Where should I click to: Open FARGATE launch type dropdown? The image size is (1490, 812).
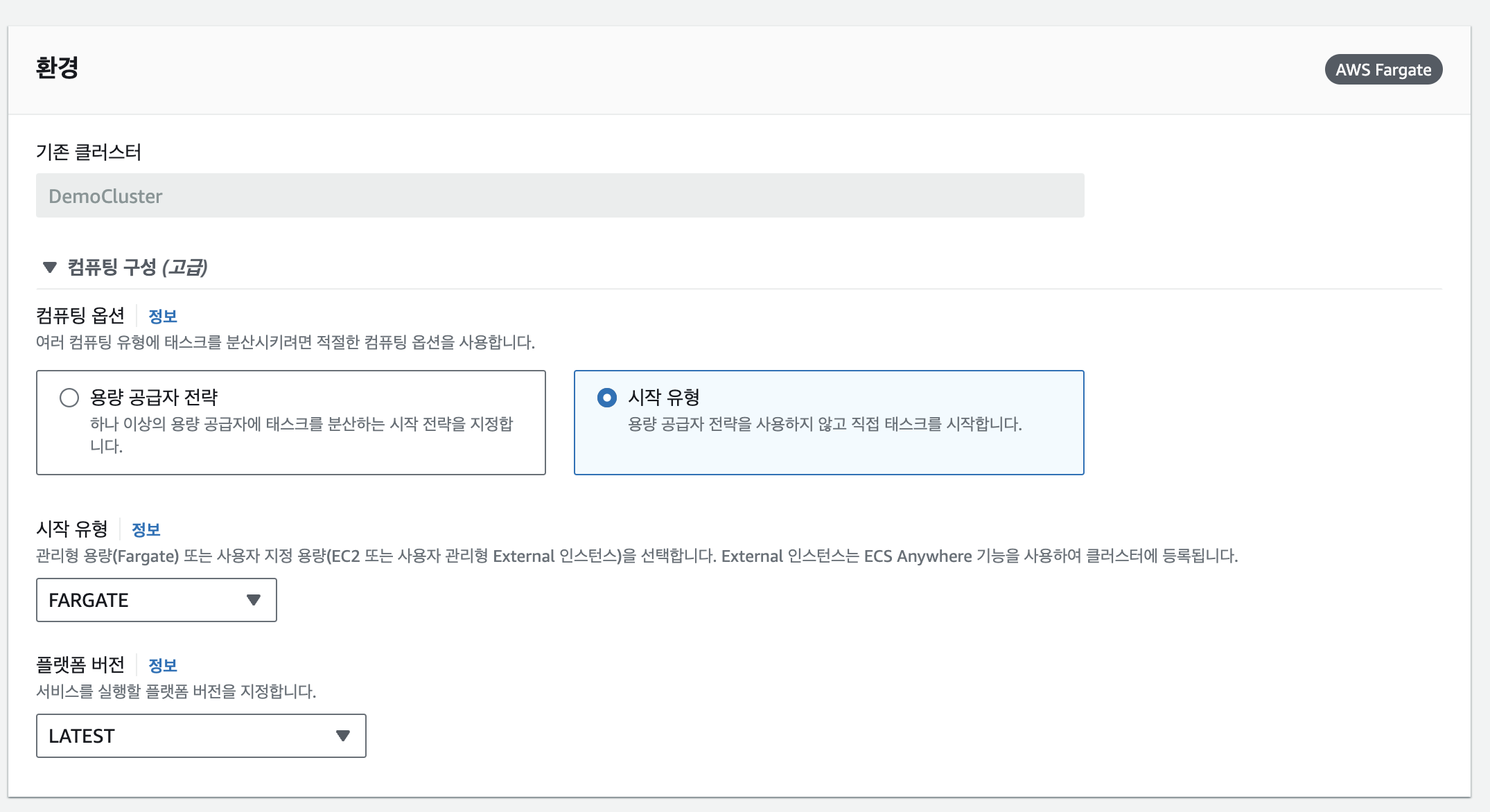(156, 600)
